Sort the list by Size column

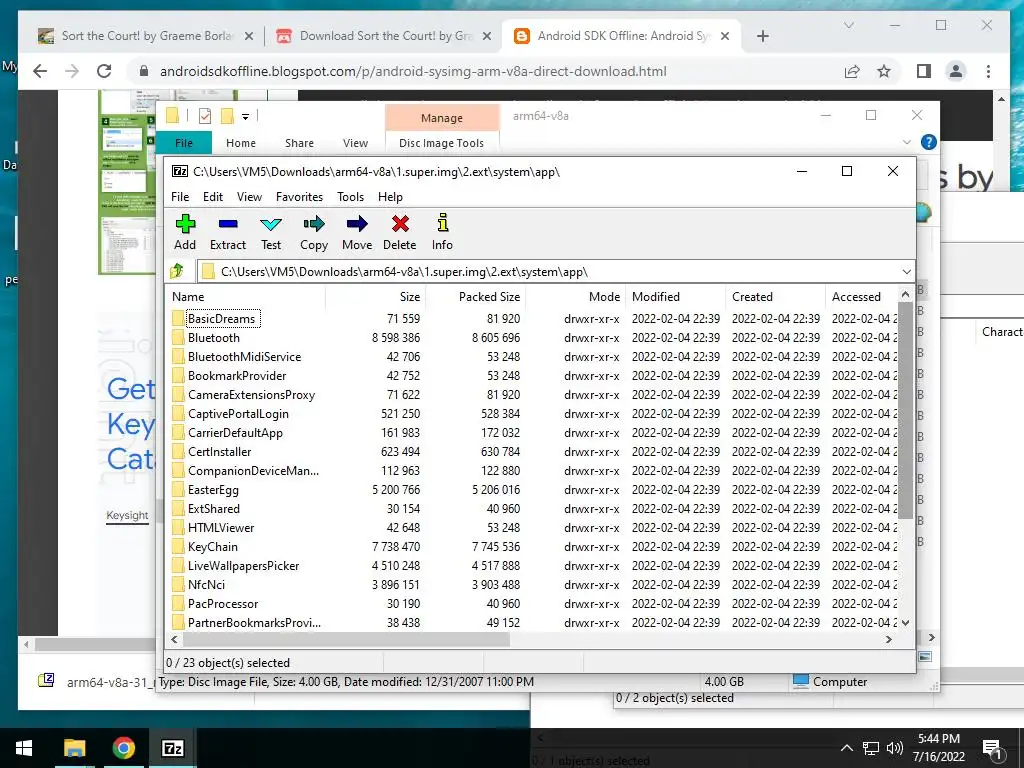coord(376,296)
